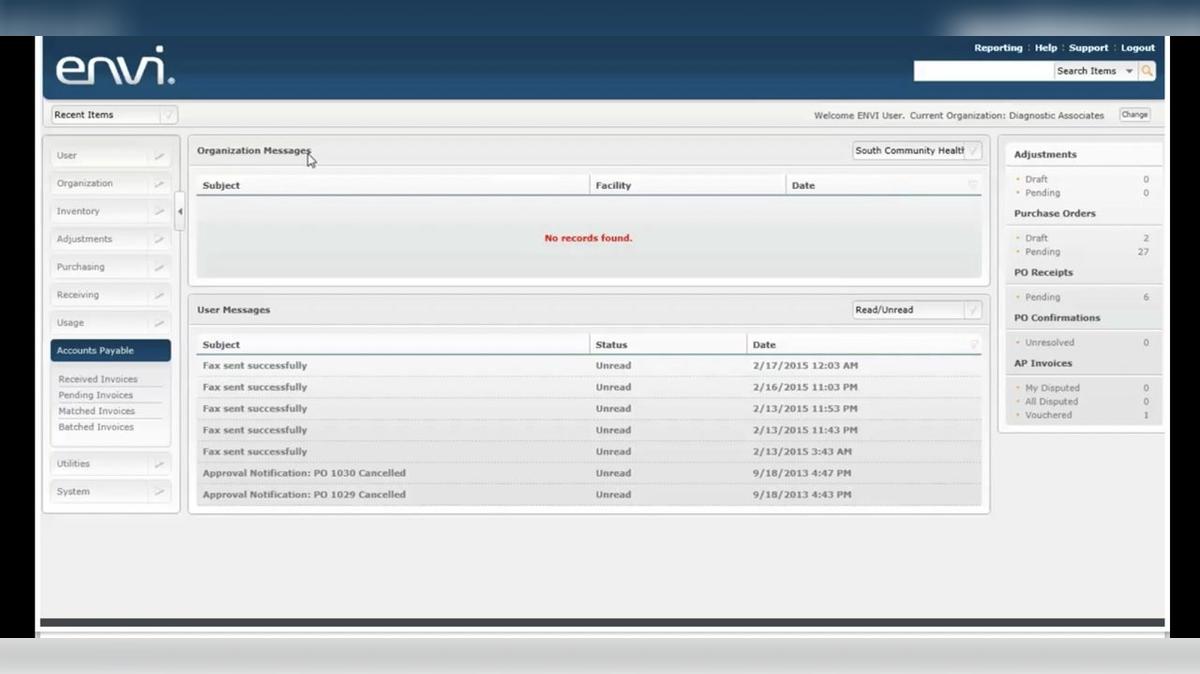Collapse the left navigation sidebar arrow
The height and width of the screenshot is (674, 1200).
[x=181, y=211]
